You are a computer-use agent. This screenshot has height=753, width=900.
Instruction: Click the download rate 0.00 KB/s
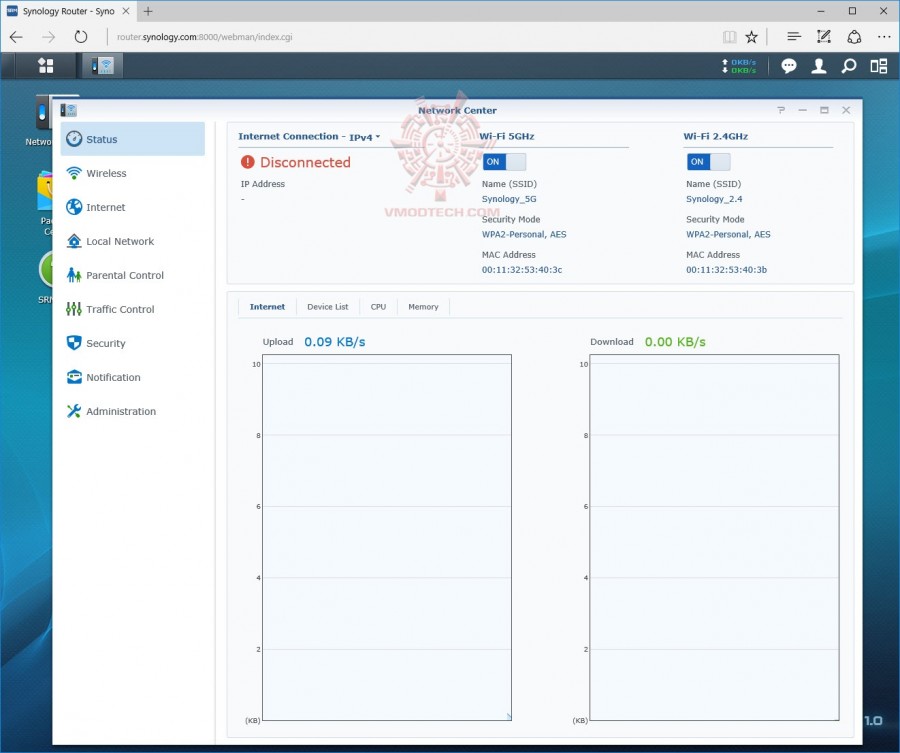point(675,341)
